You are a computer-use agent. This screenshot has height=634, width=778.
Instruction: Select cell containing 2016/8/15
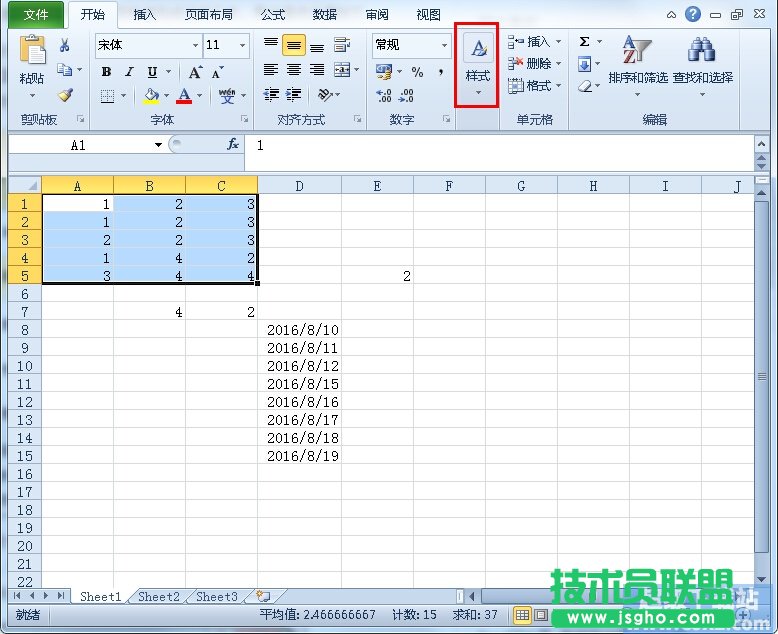[299, 384]
